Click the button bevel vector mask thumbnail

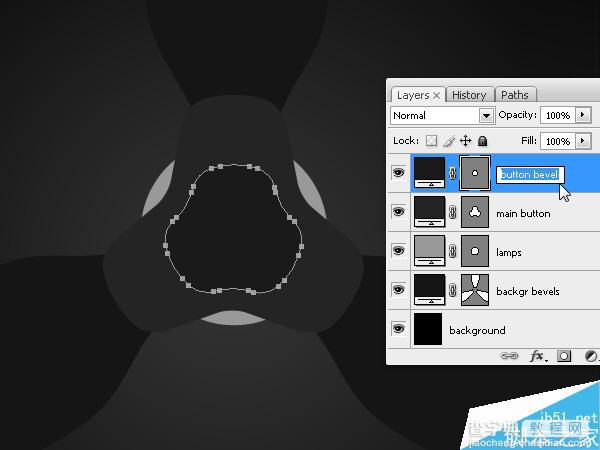point(475,173)
